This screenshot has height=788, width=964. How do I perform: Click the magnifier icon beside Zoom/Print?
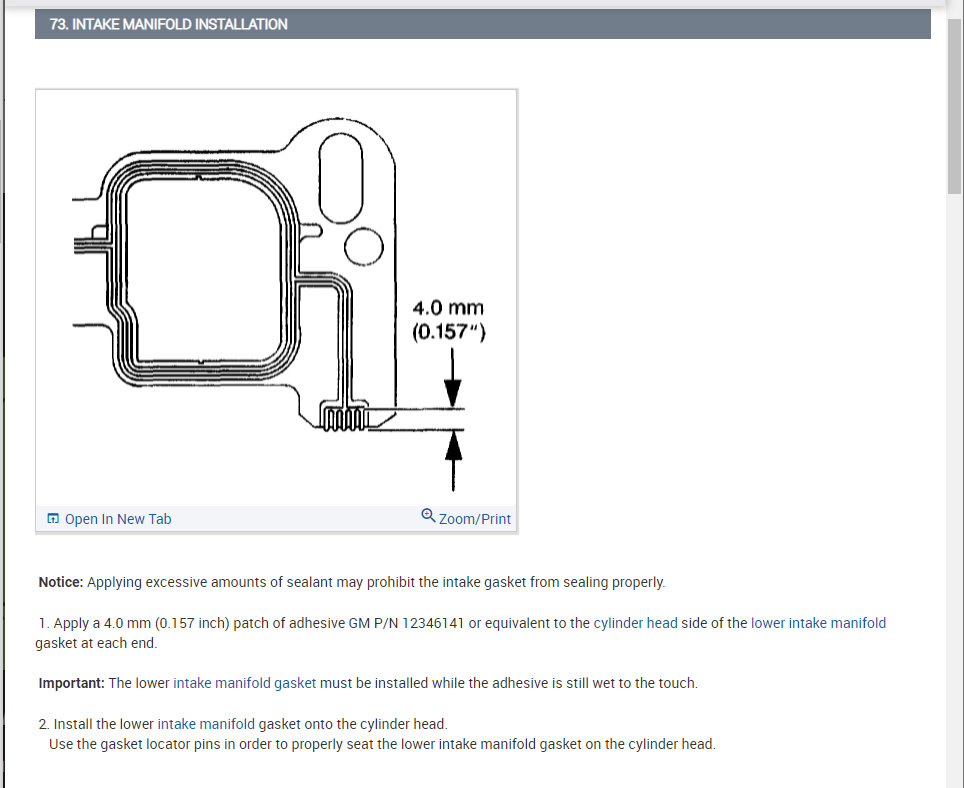428,516
